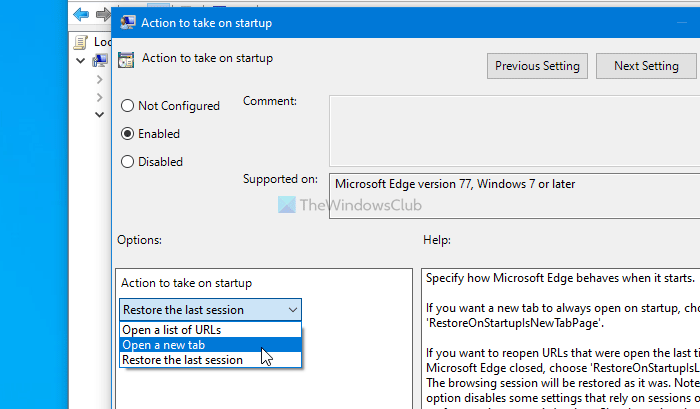Select the Local policy scroll icon in tree
The height and width of the screenshot is (409, 700).
[x=82, y=42]
